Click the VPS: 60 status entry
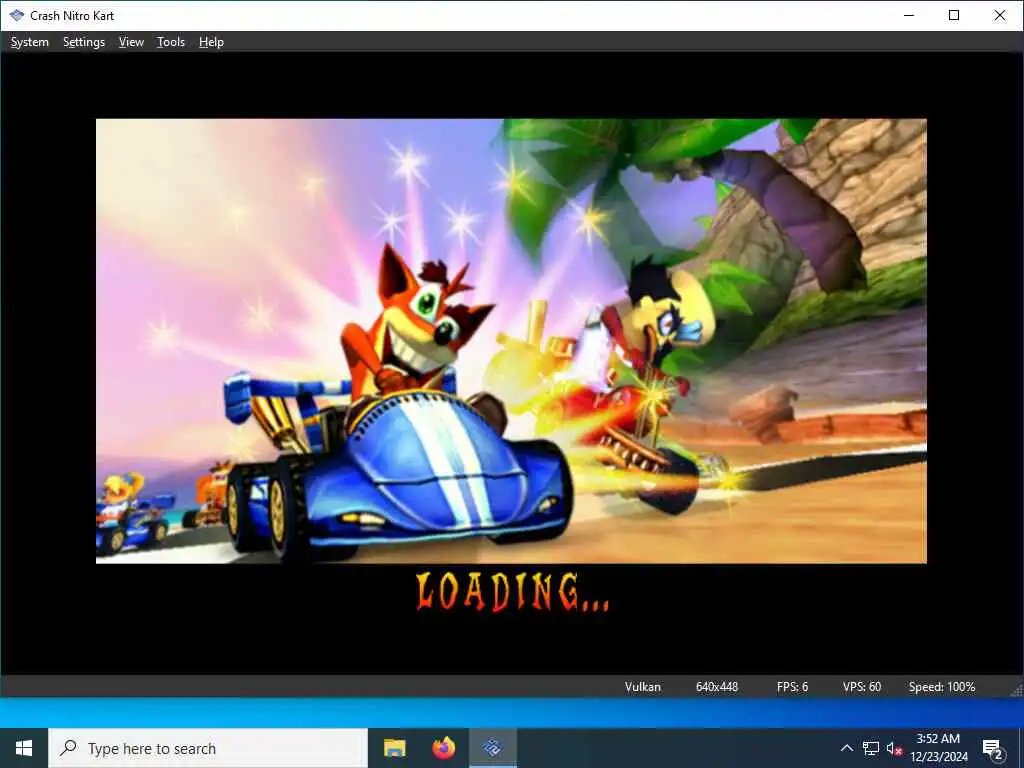 (861, 686)
